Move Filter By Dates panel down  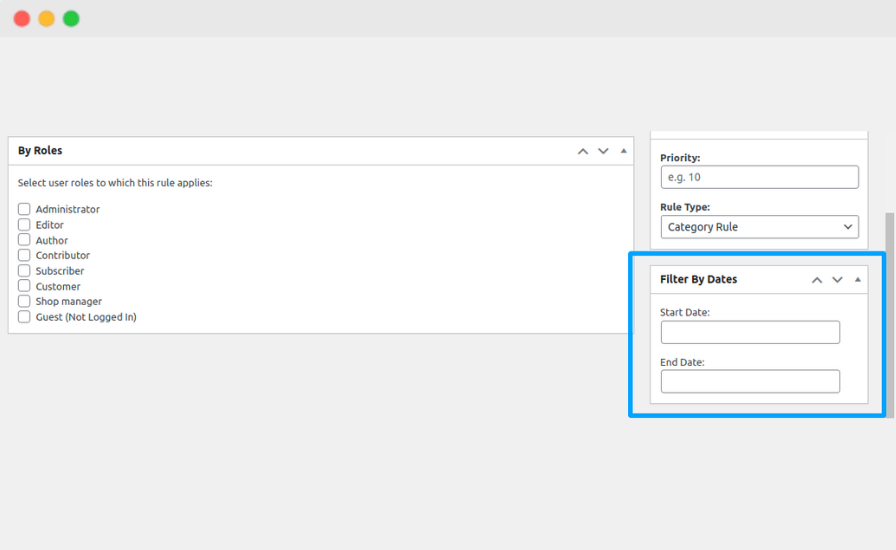(x=837, y=280)
